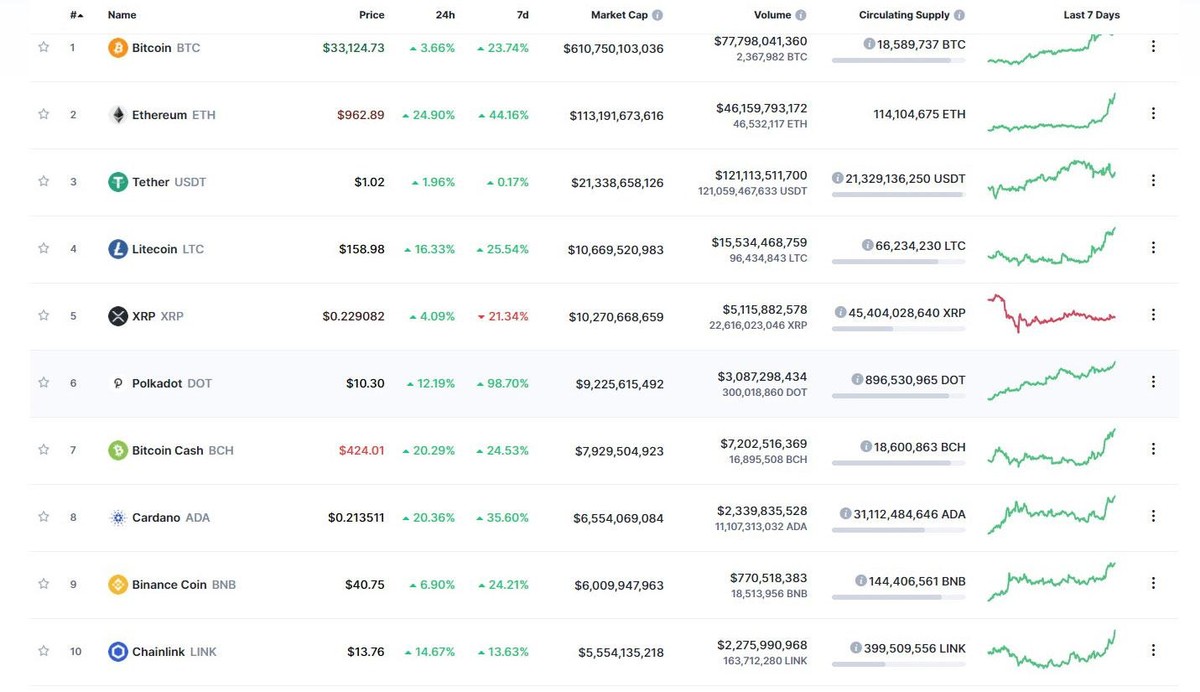Image resolution: width=1200 pixels, height=692 pixels.
Task: Click the Cardano ADA name link
Action: point(160,516)
